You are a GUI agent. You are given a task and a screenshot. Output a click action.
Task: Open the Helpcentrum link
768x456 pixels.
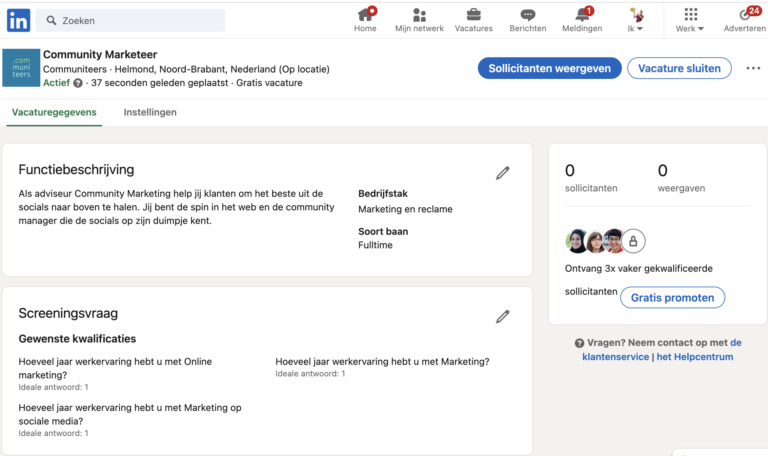coord(695,356)
